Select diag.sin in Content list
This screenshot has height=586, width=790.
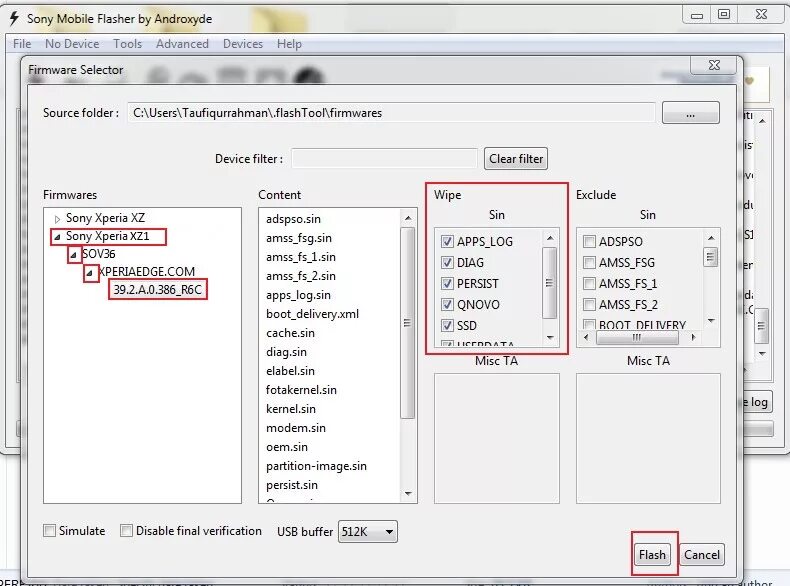pyautogui.click(x=286, y=352)
